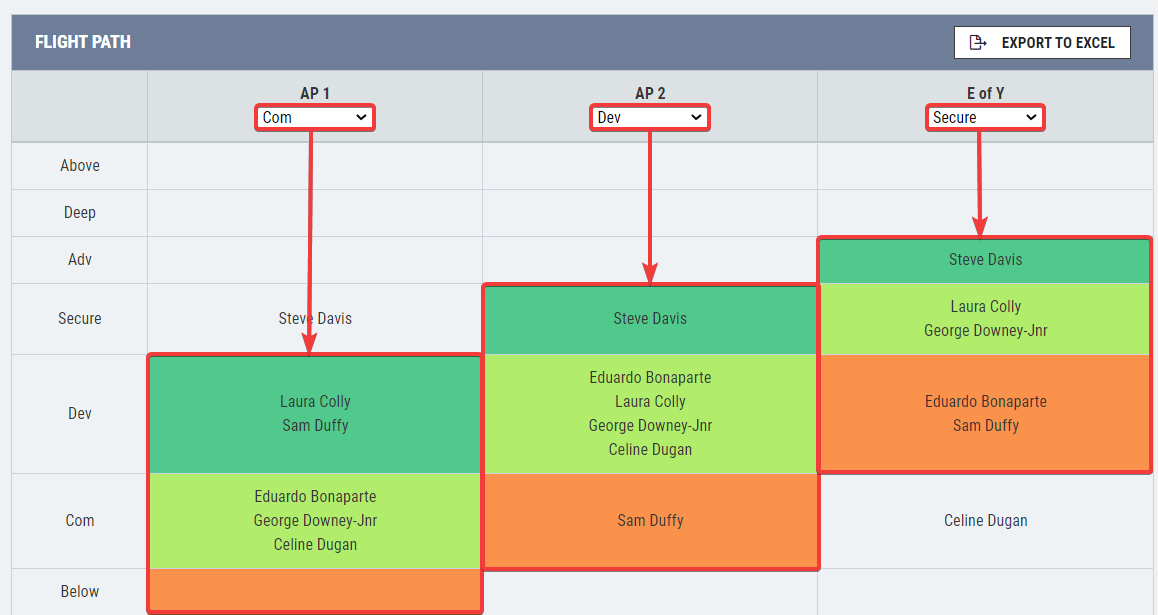Click the export icon beside Export to Excel
This screenshot has height=615, width=1158.
click(977, 43)
